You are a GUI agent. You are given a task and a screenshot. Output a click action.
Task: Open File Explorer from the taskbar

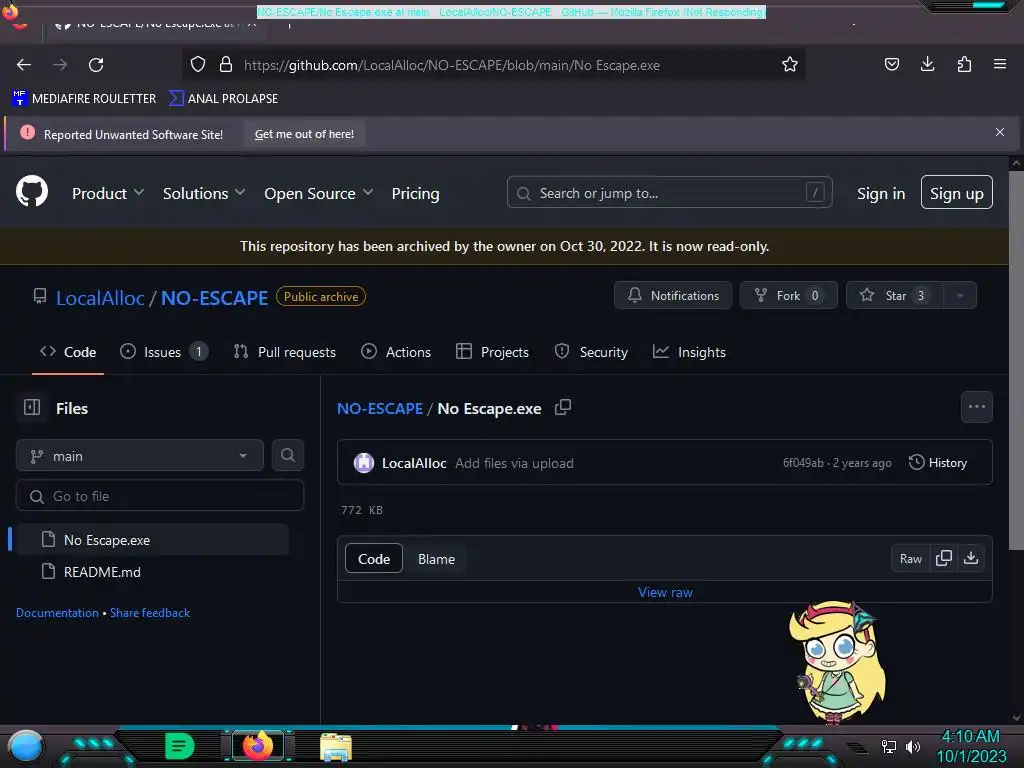pyautogui.click(x=336, y=747)
